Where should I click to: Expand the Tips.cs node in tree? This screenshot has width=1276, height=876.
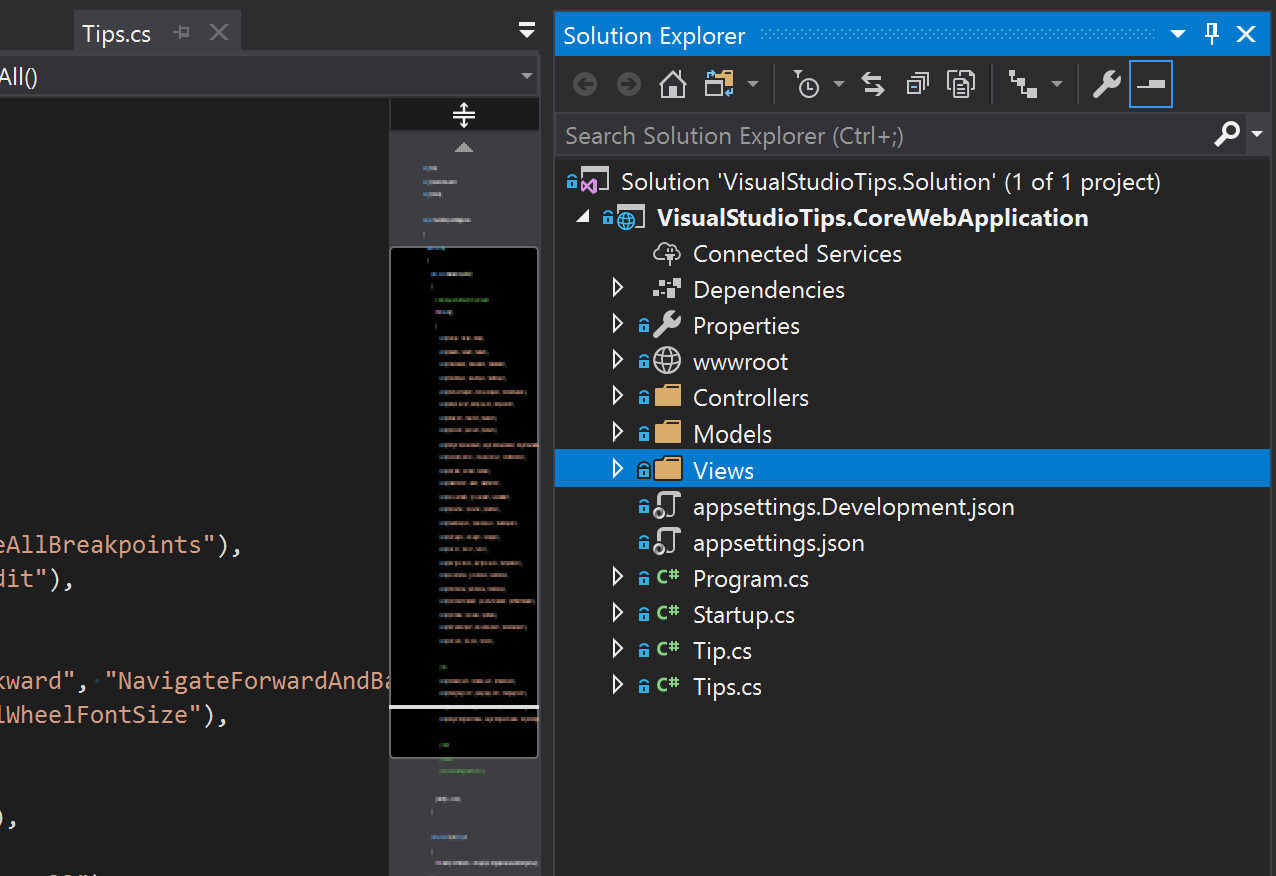(618, 686)
